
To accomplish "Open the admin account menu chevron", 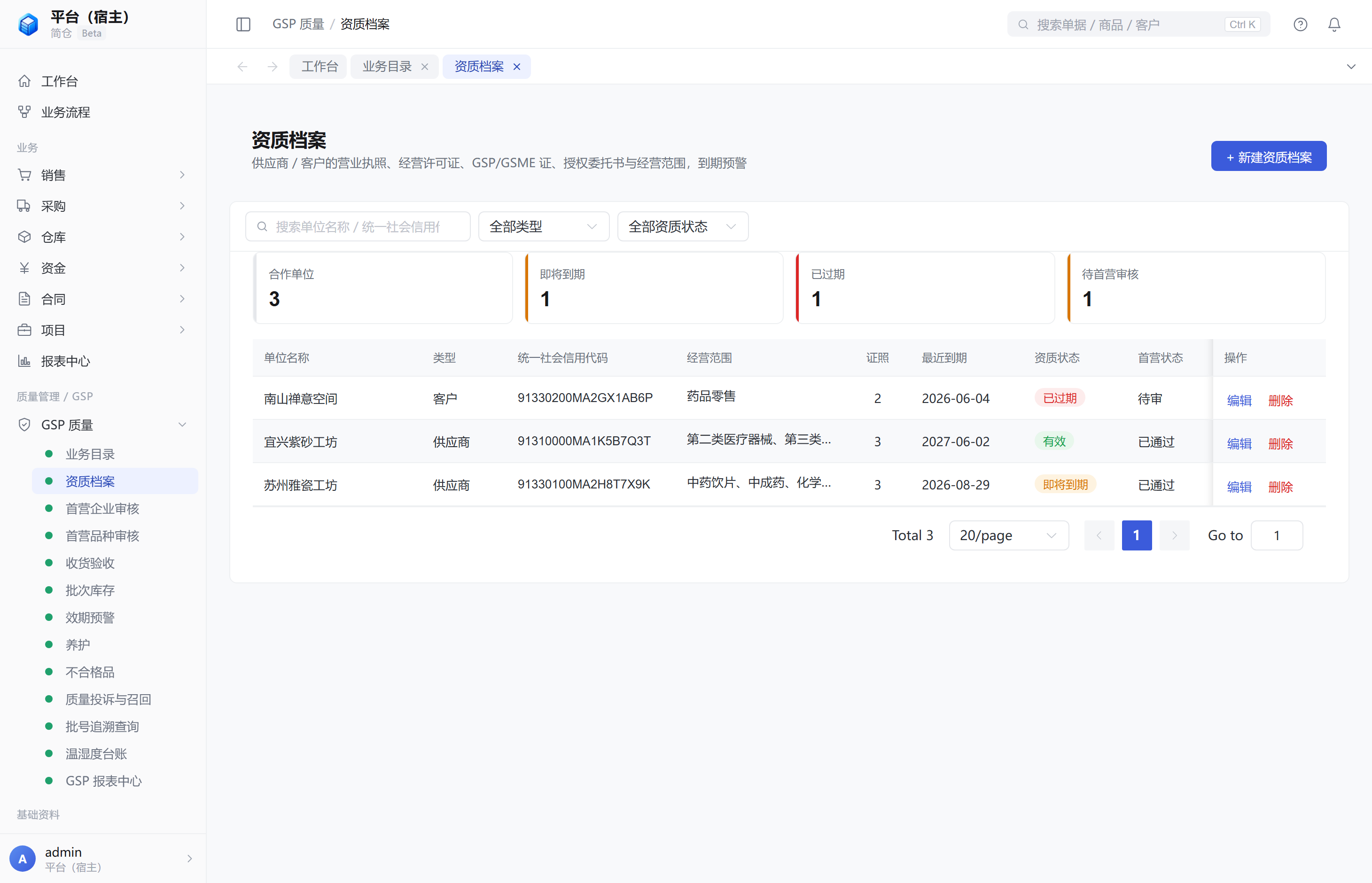I will tap(189, 859).
